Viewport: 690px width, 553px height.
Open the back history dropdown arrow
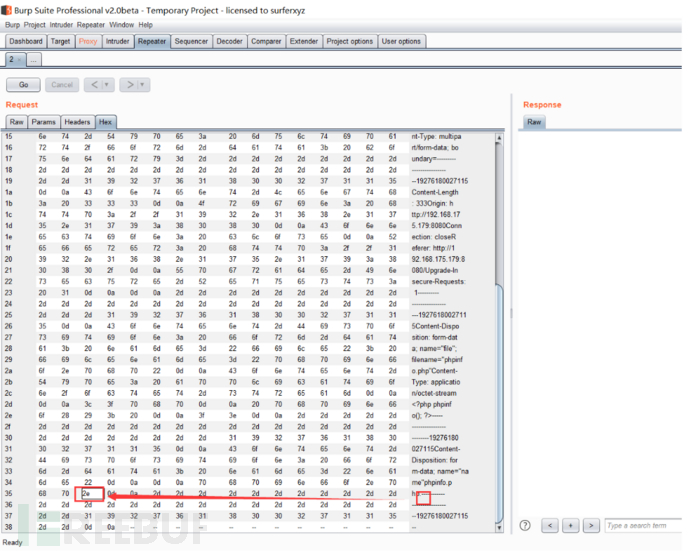pos(108,84)
